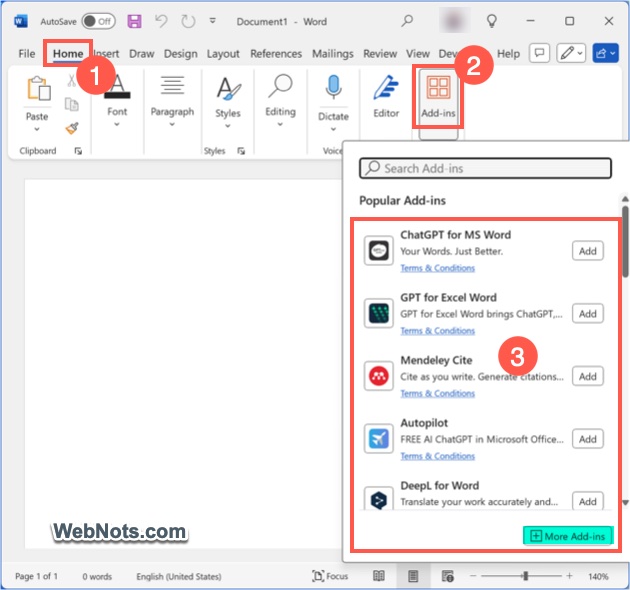Open the References tab
The image size is (630, 590).
(x=276, y=53)
